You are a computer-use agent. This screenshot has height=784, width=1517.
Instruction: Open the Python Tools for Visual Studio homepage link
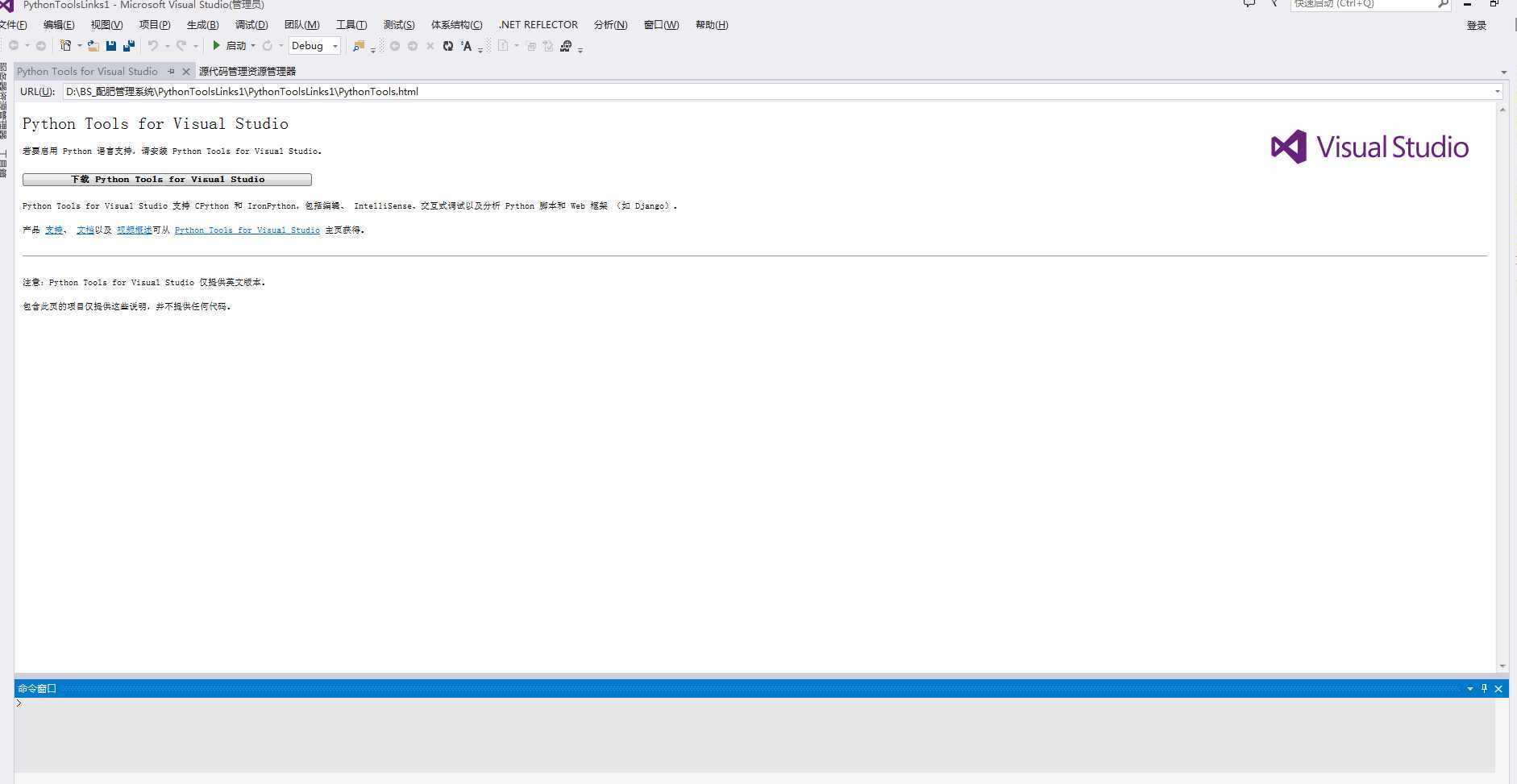(x=247, y=230)
